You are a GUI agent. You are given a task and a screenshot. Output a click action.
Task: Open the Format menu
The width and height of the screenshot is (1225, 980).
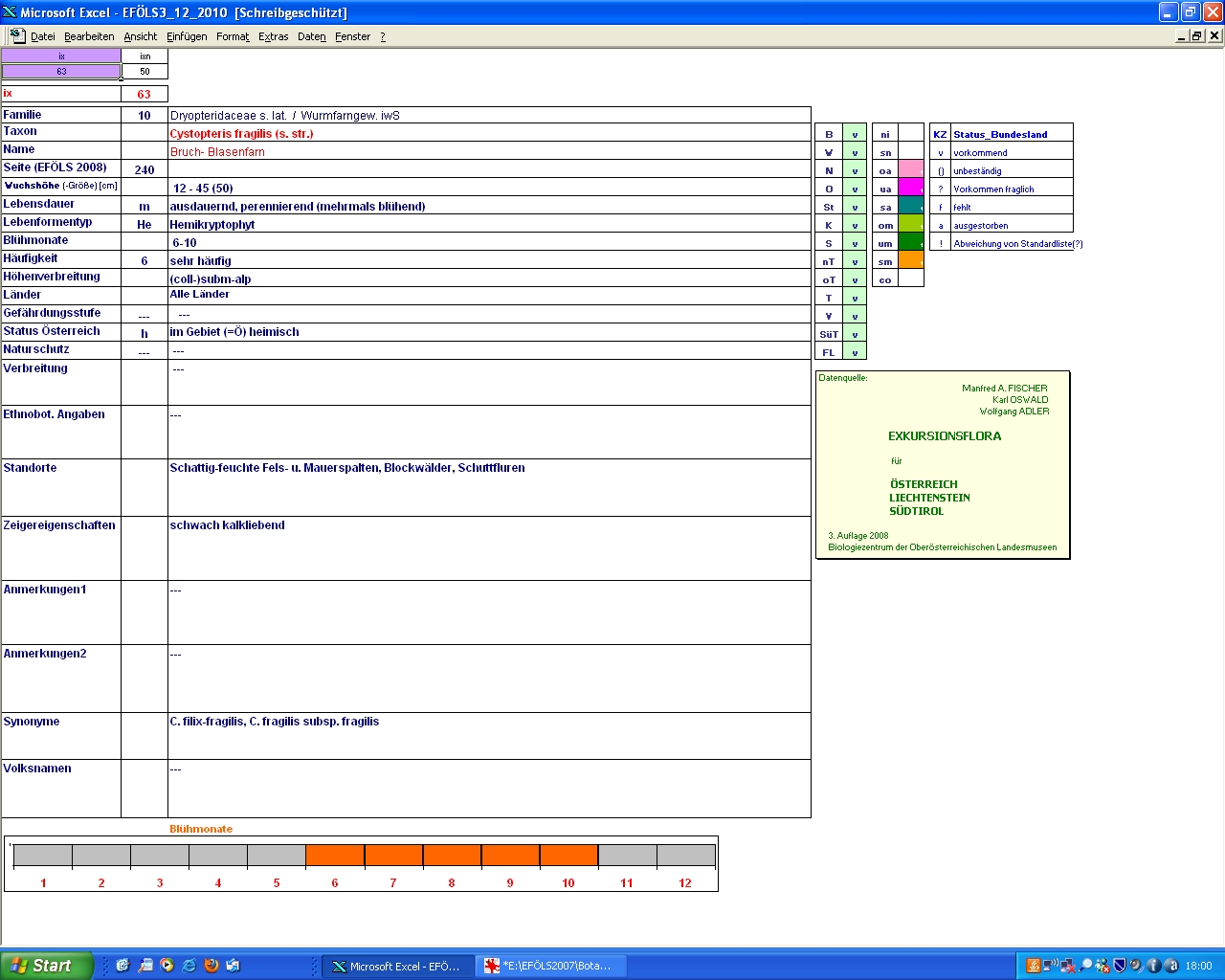[233, 36]
